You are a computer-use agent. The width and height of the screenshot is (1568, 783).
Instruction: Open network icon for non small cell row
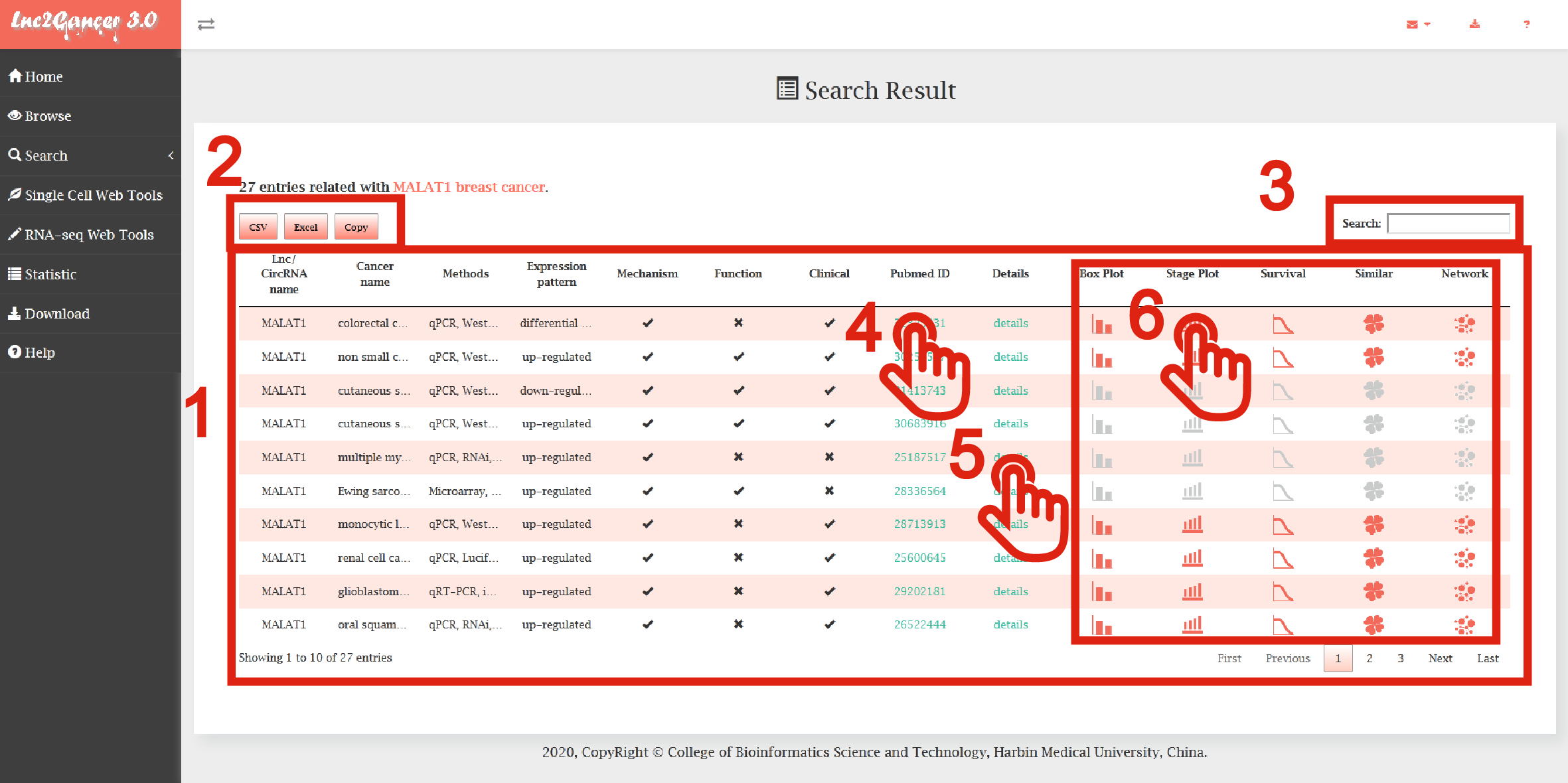[1464, 358]
